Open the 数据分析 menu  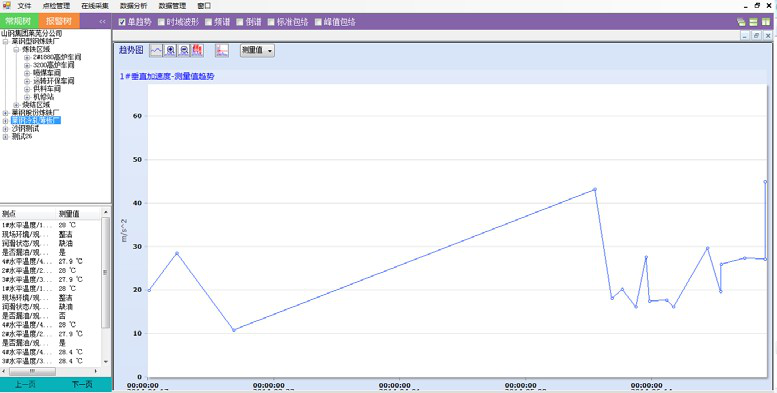click(x=133, y=6)
